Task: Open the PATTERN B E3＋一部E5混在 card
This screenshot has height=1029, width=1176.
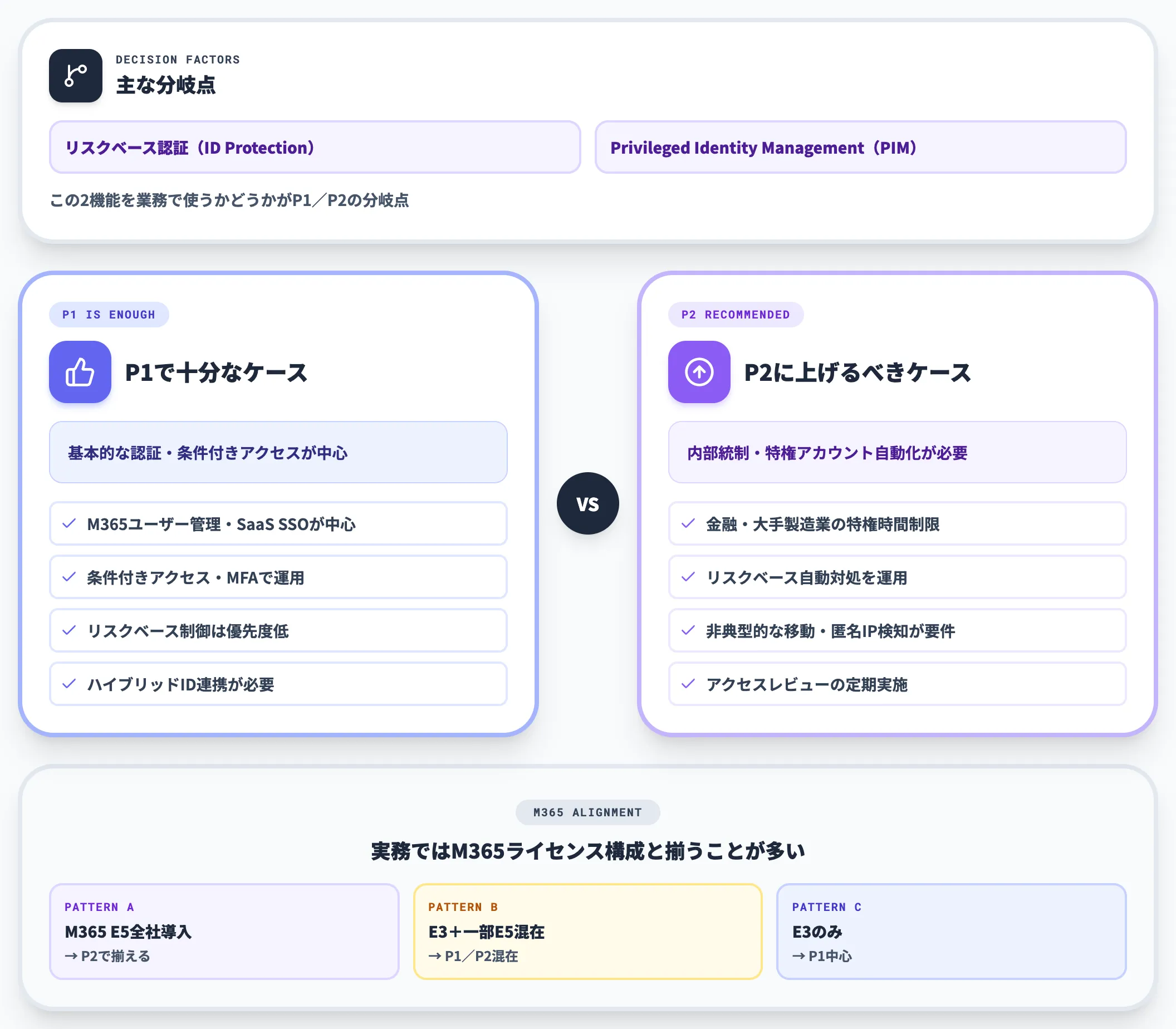Action: tap(587, 932)
